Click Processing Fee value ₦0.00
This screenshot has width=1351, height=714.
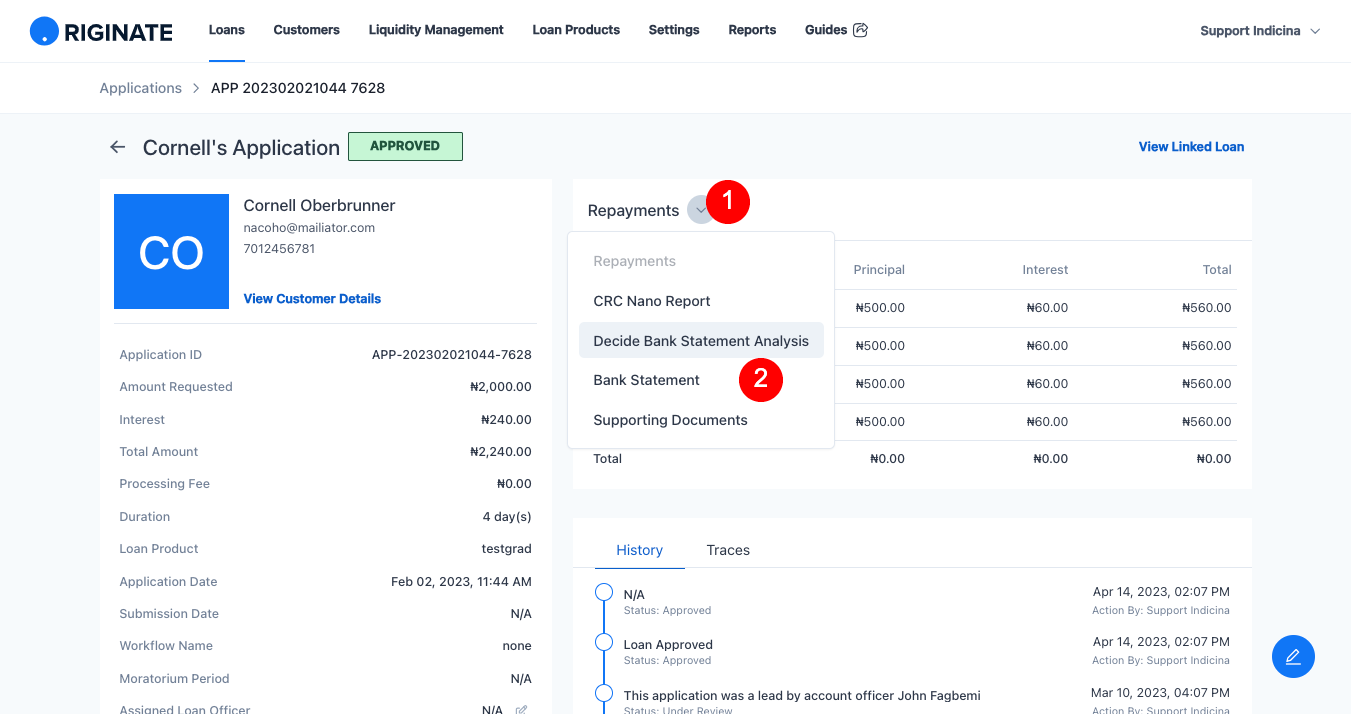[514, 484]
